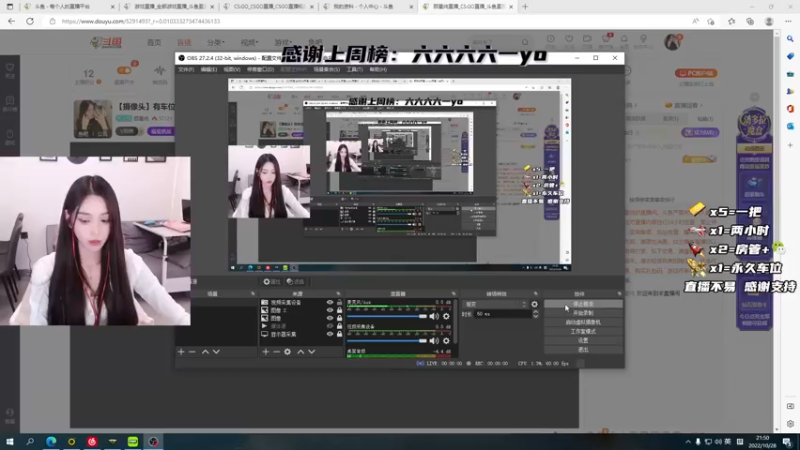Move source up with arrow icon
The height and width of the screenshot is (450, 800).
coord(301,352)
